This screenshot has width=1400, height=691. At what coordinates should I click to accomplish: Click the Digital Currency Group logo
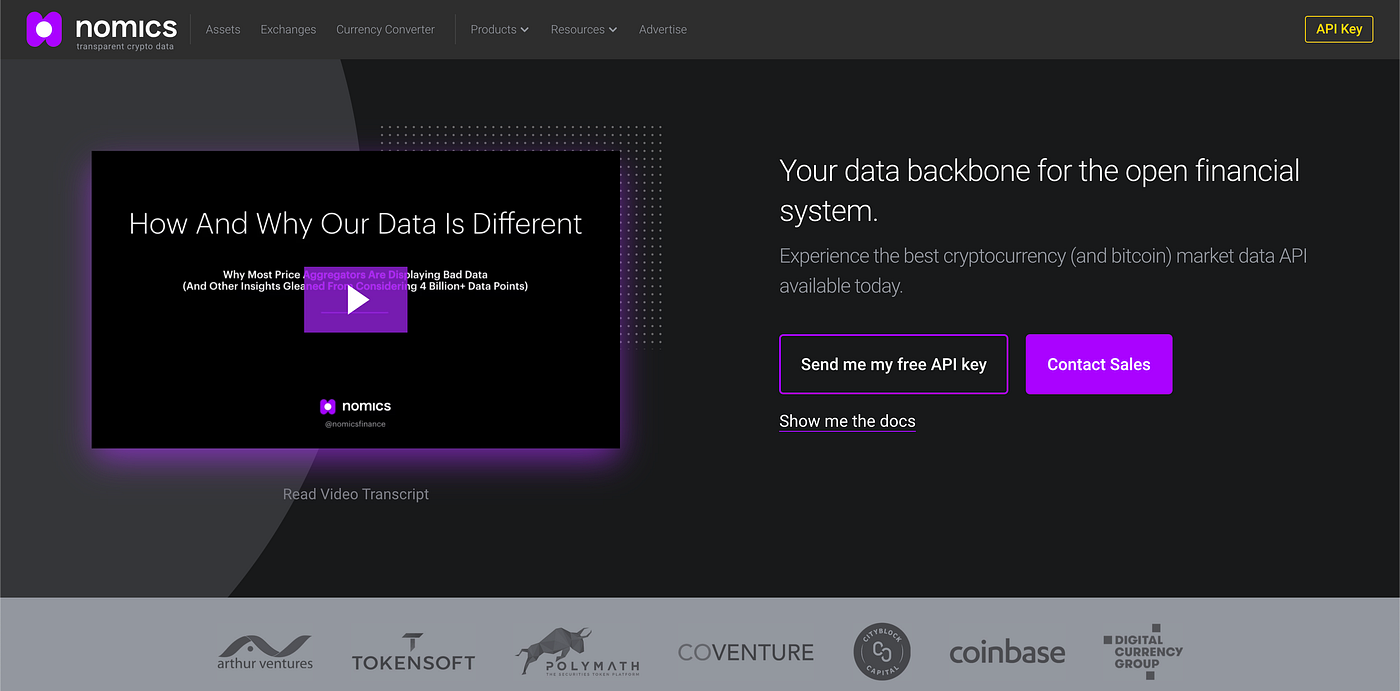pyautogui.click(x=1143, y=652)
